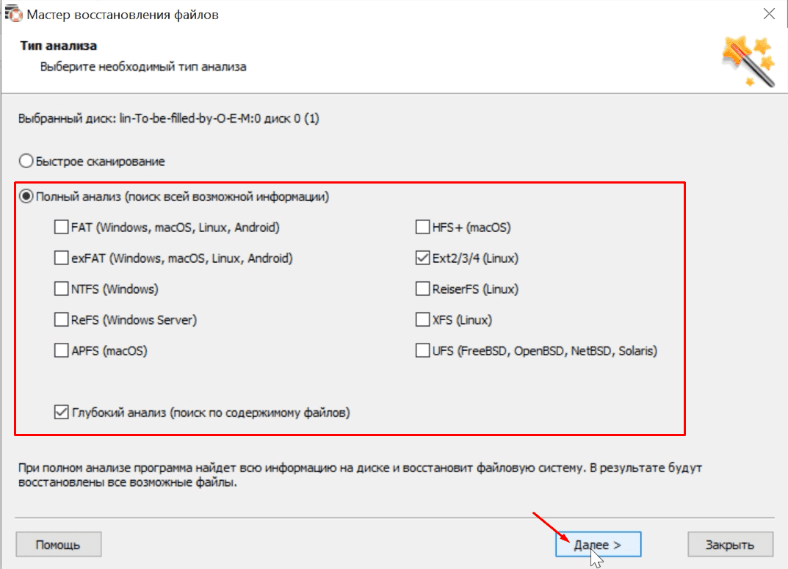The width and height of the screenshot is (788, 569).
Task: Tick the APFS (macOS) checkbox
Action: click(63, 352)
